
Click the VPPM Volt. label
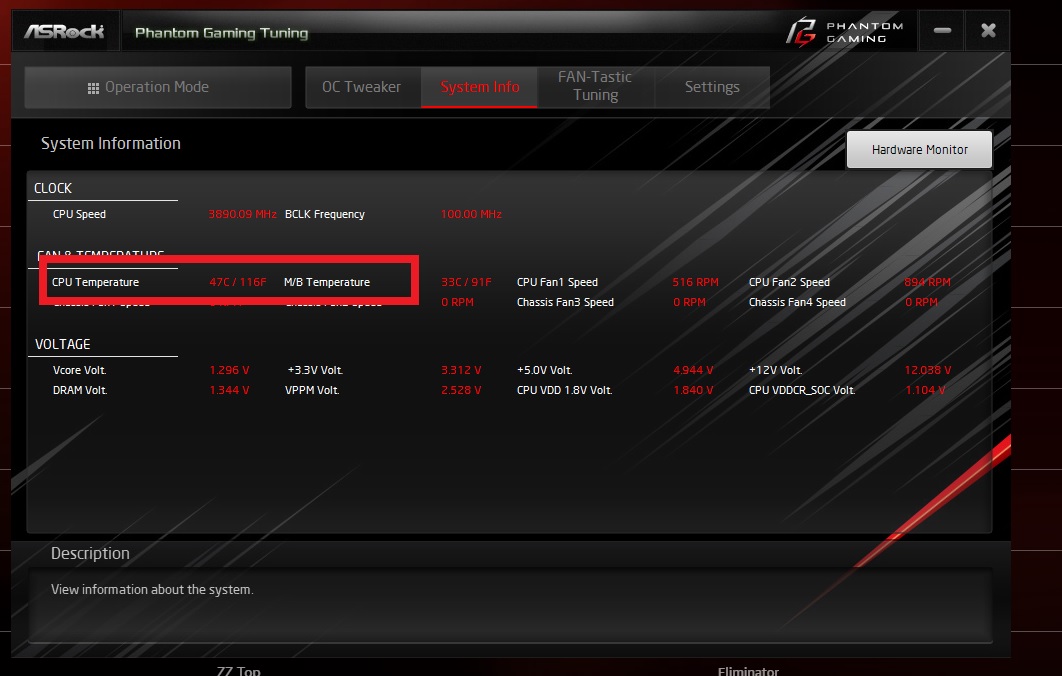(312, 390)
